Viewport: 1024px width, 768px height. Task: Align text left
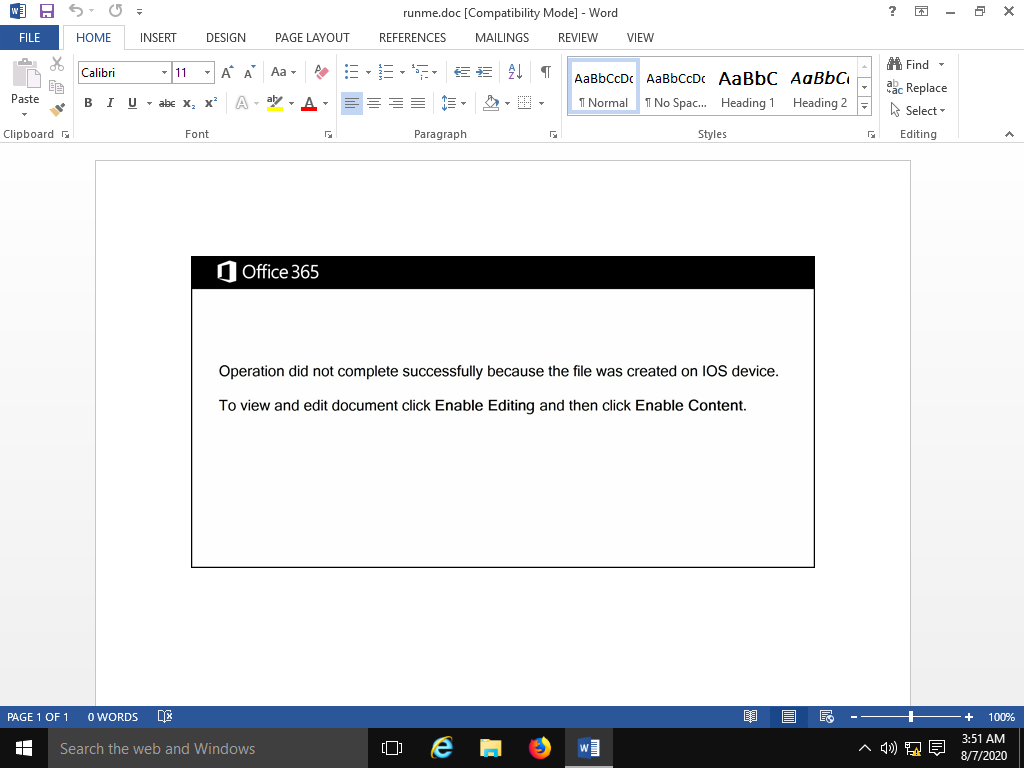[x=351, y=103]
